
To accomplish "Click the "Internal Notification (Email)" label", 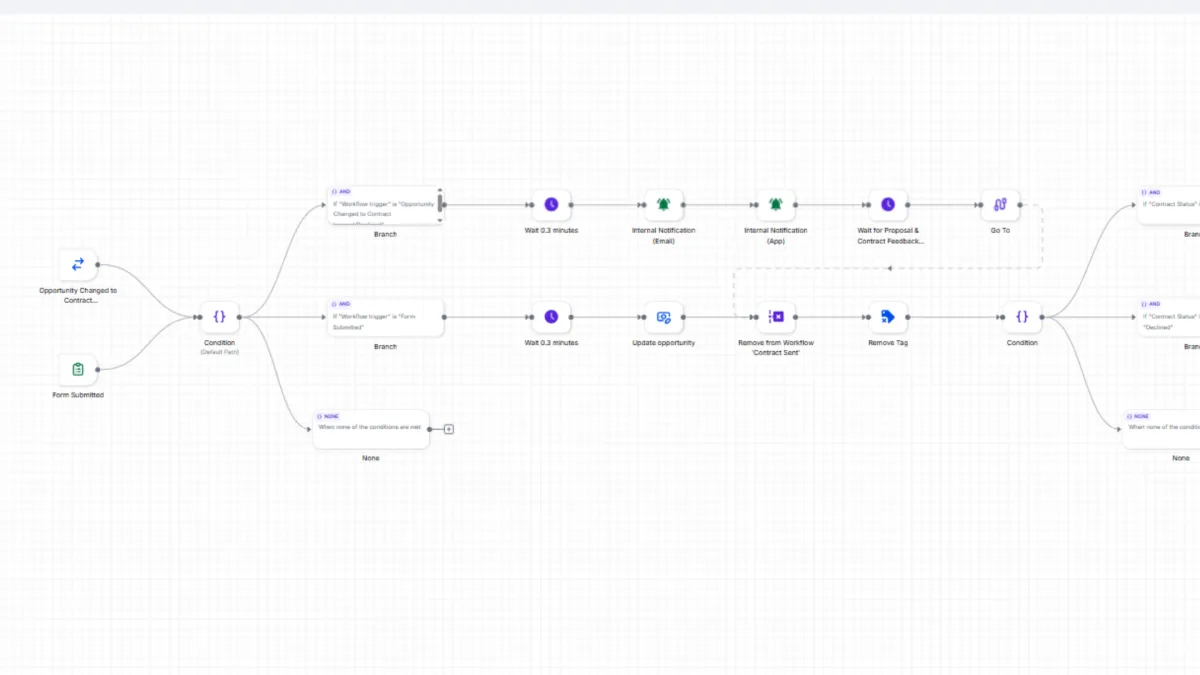I will pyautogui.click(x=663, y=235).
